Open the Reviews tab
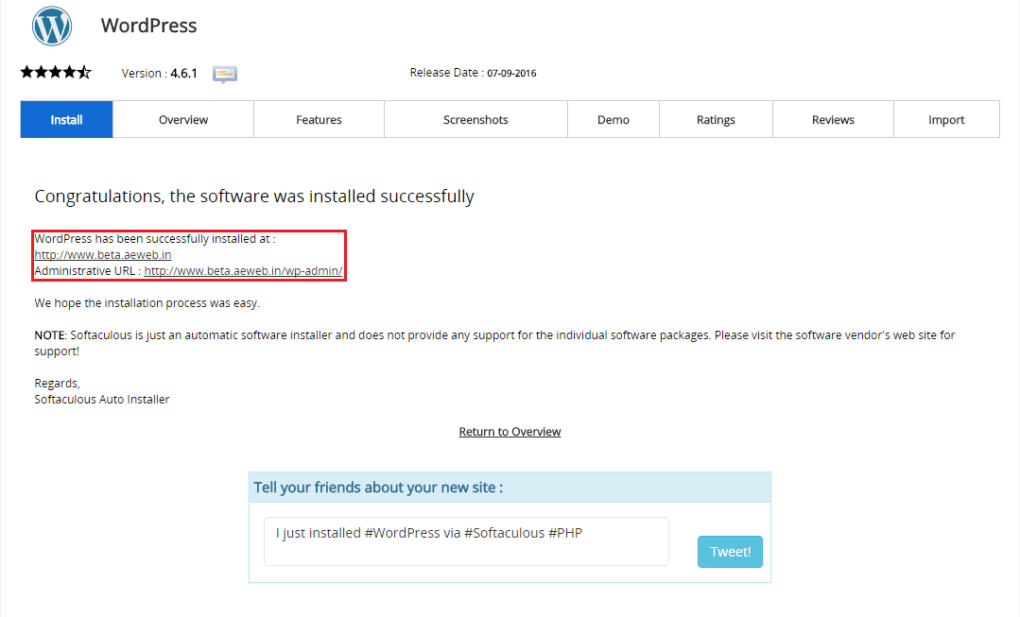Viewport: 1020px width, 617px height. point(832,119)
